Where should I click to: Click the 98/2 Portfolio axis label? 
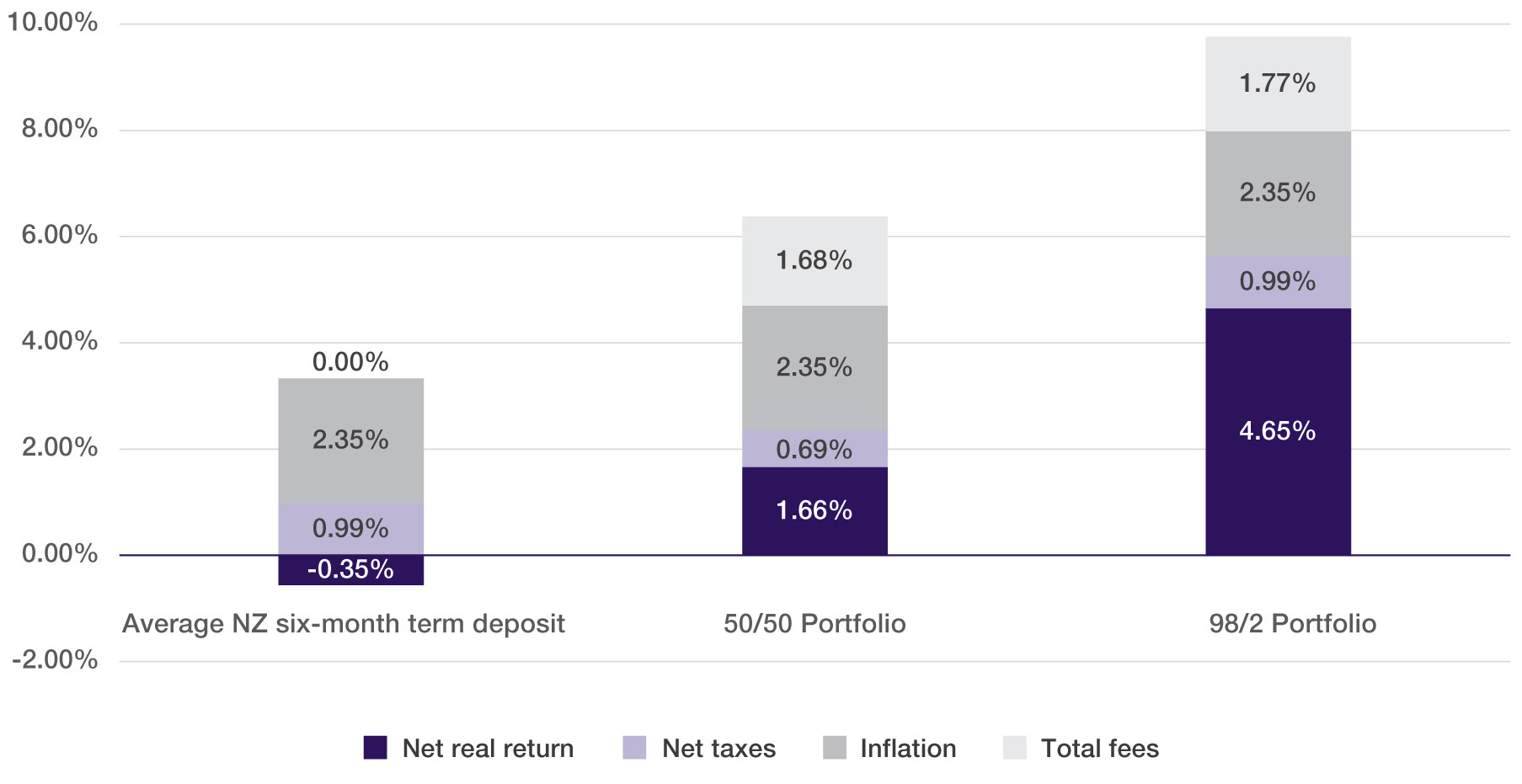[1292, 623]
